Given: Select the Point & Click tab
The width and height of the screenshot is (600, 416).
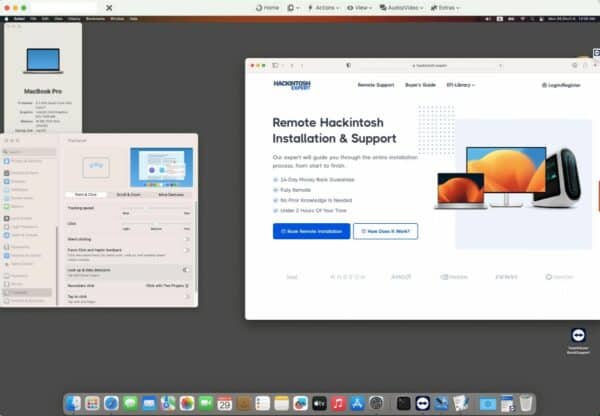Looking at the screenshot, I should coord(86,195).
